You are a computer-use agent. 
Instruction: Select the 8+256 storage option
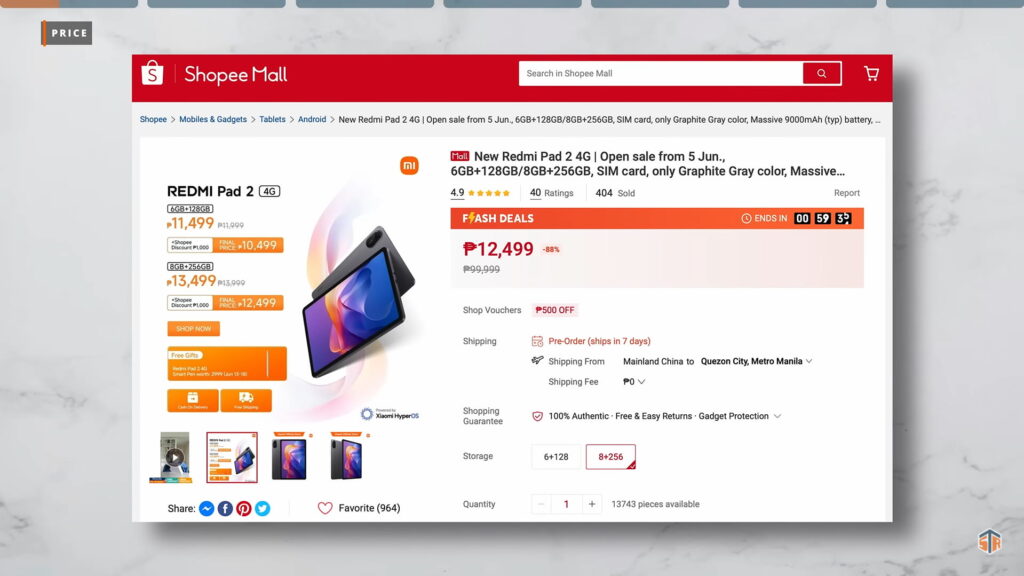611,456
